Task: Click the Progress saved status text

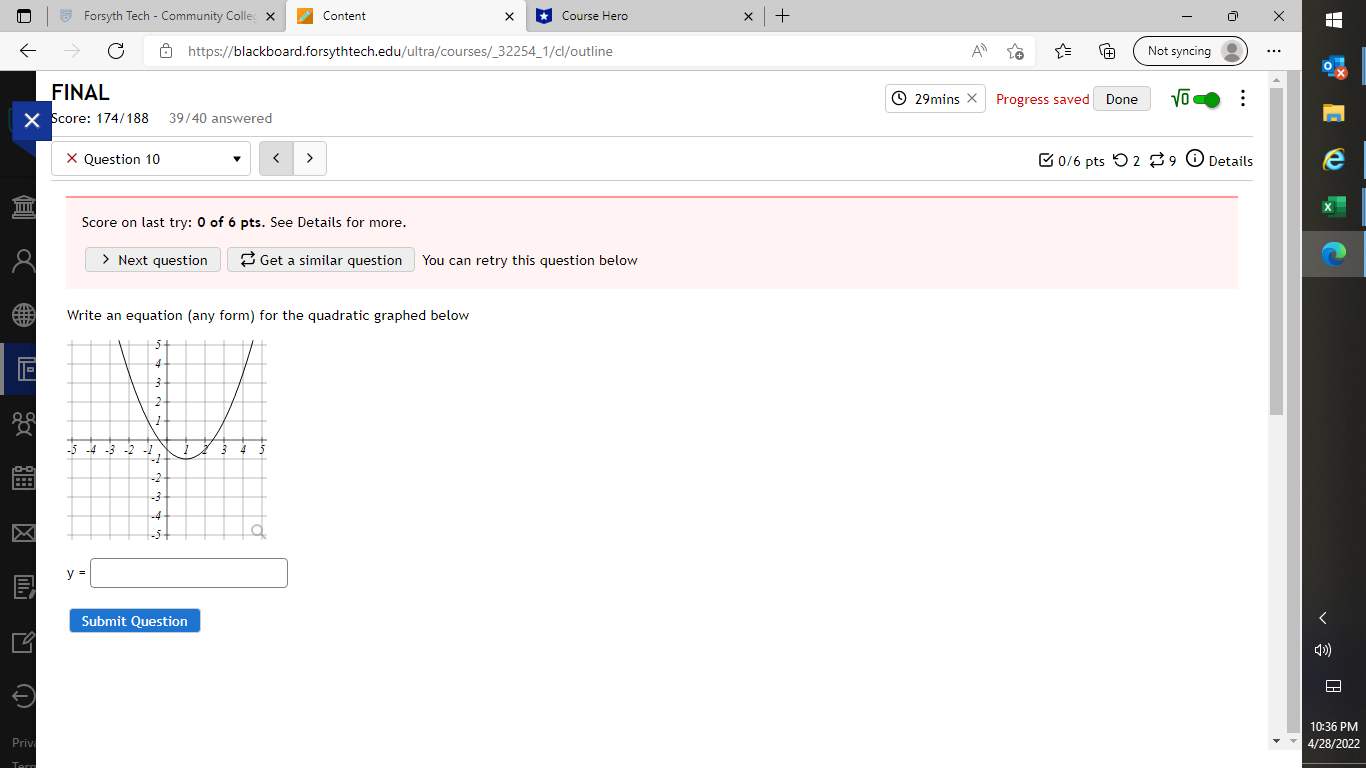Action: tap(1042, 99)
